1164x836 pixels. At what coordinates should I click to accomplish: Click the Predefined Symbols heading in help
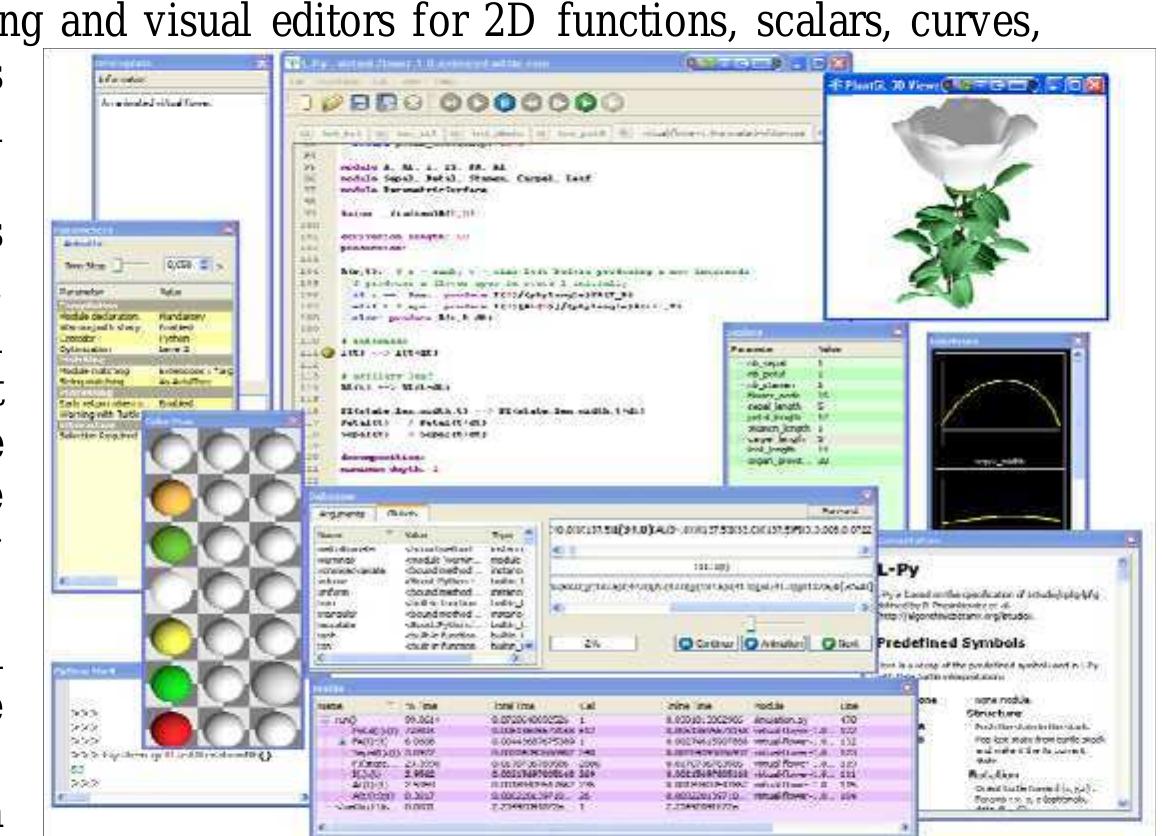[x=951, y=643]
